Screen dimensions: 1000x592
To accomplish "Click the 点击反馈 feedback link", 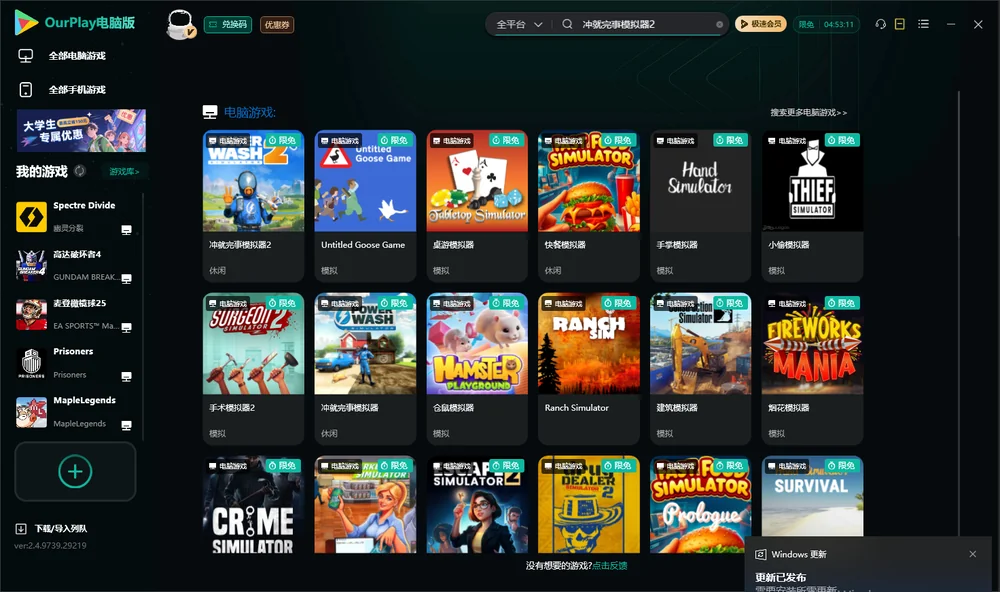I will tap(610, 565).
